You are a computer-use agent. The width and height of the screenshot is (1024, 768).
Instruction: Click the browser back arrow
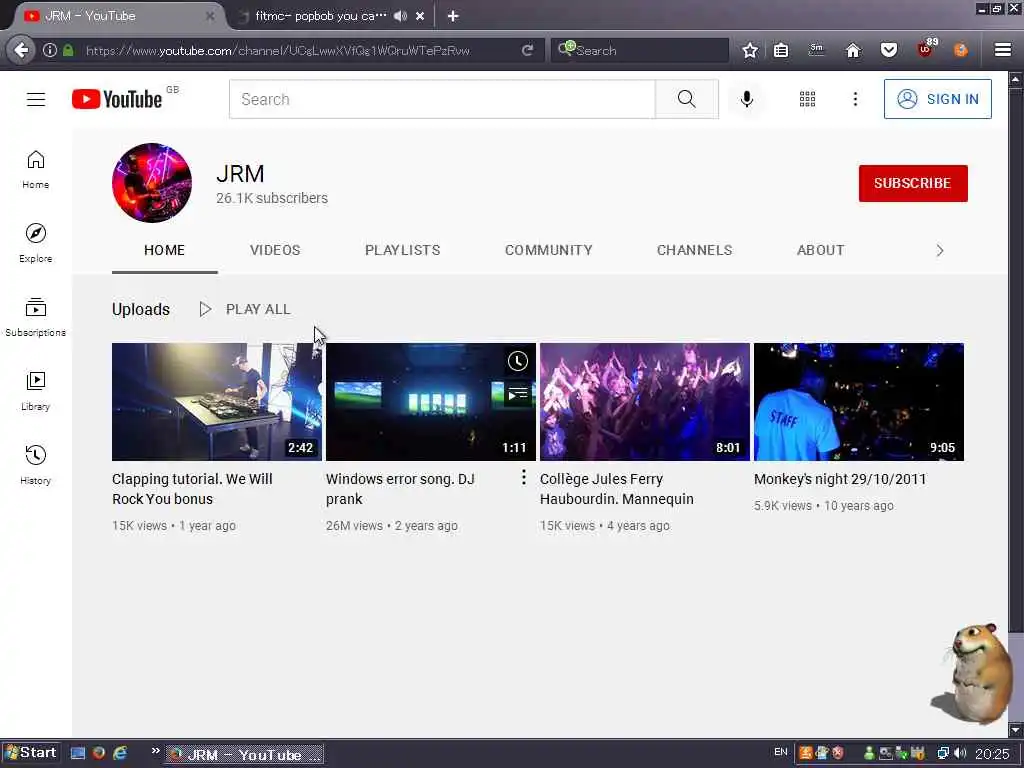click(22, 50)
